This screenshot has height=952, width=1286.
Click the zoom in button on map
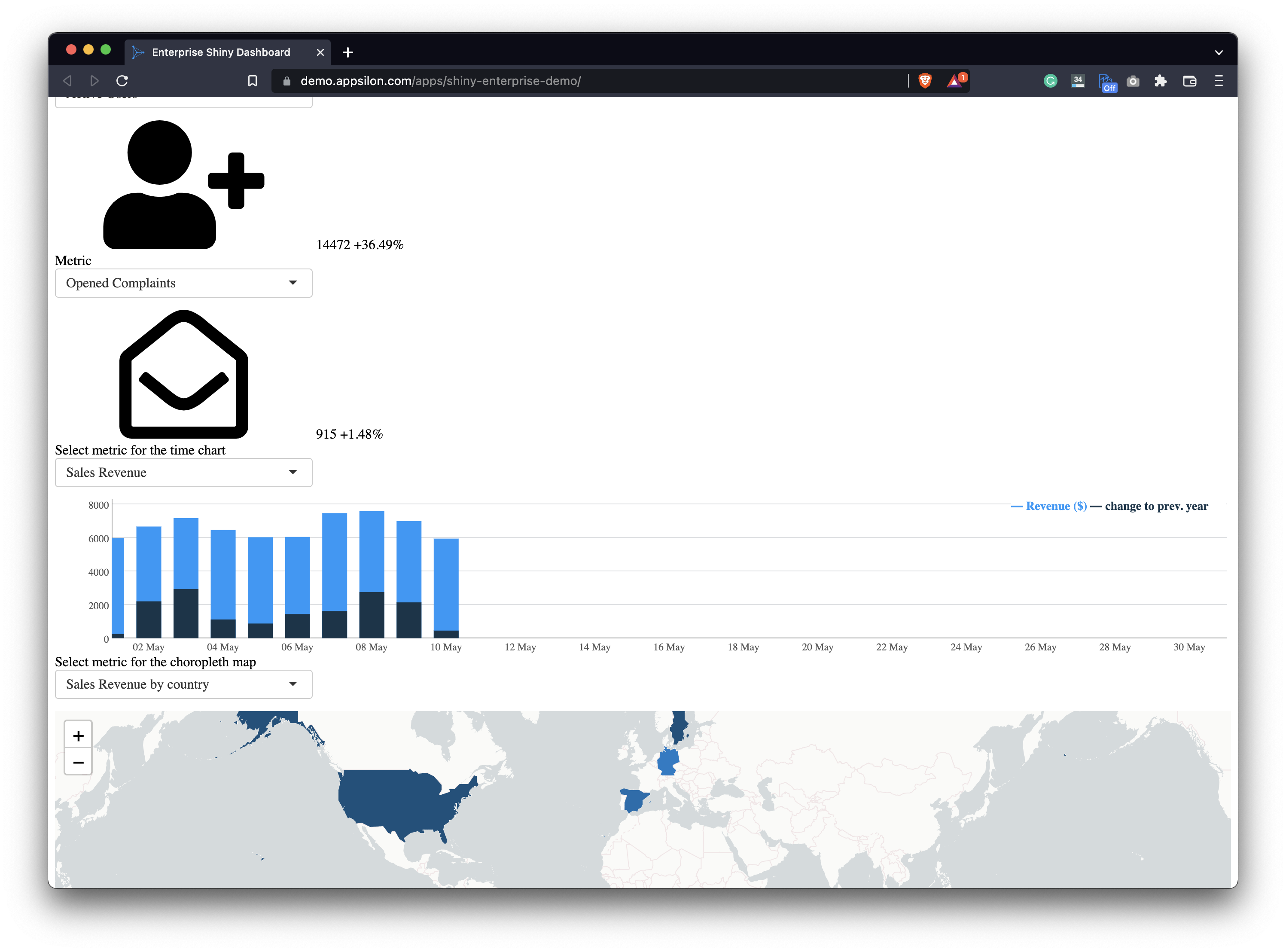pos(79,735)
